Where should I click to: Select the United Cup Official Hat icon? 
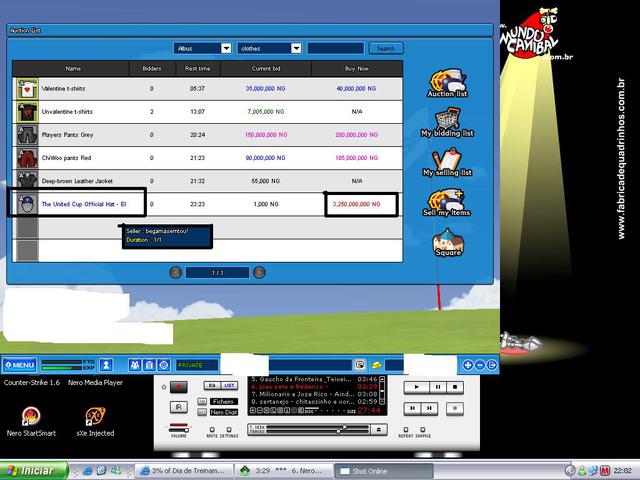tap(27, 204)
